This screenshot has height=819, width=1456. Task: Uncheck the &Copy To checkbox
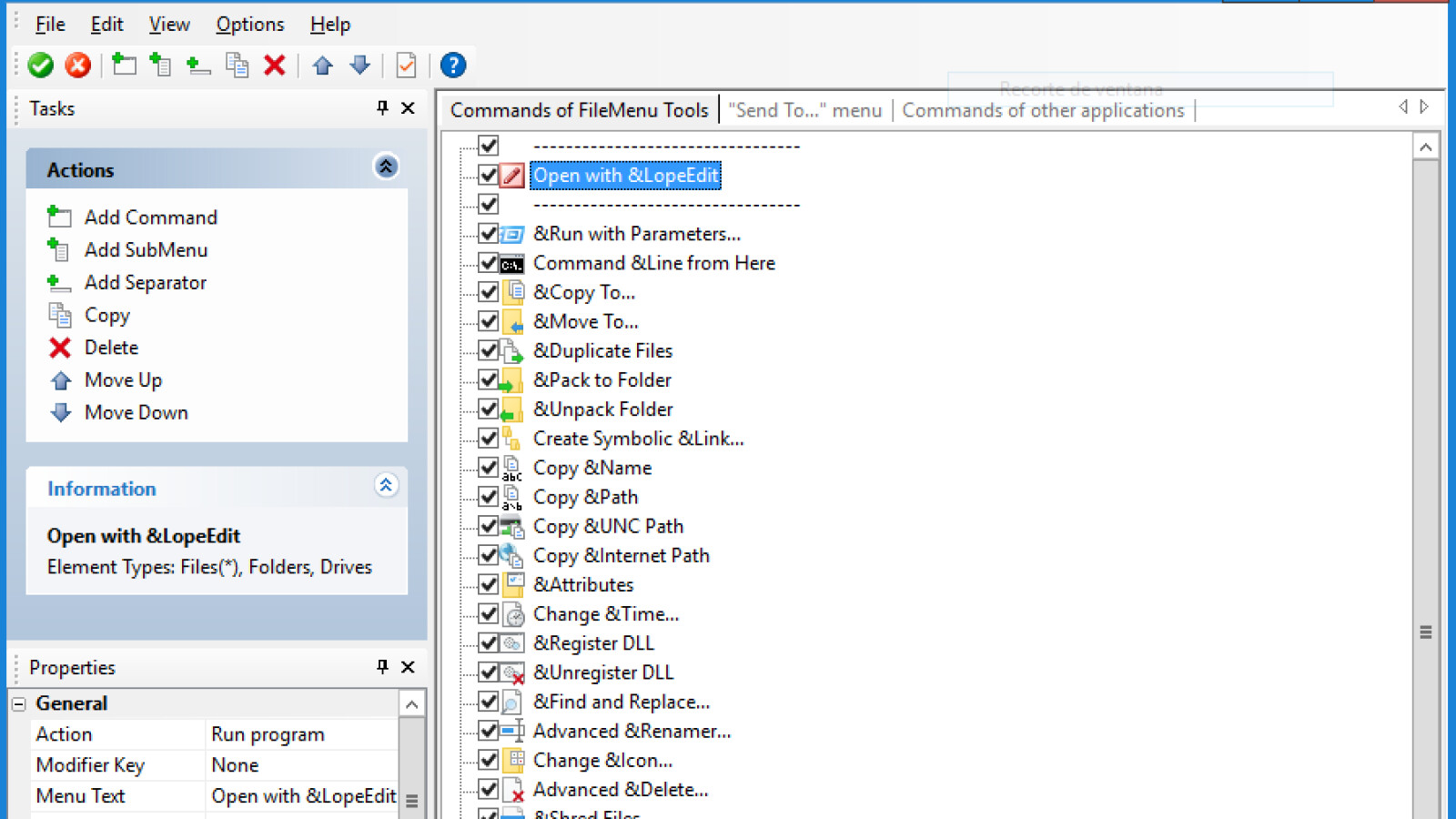[489, 292]
